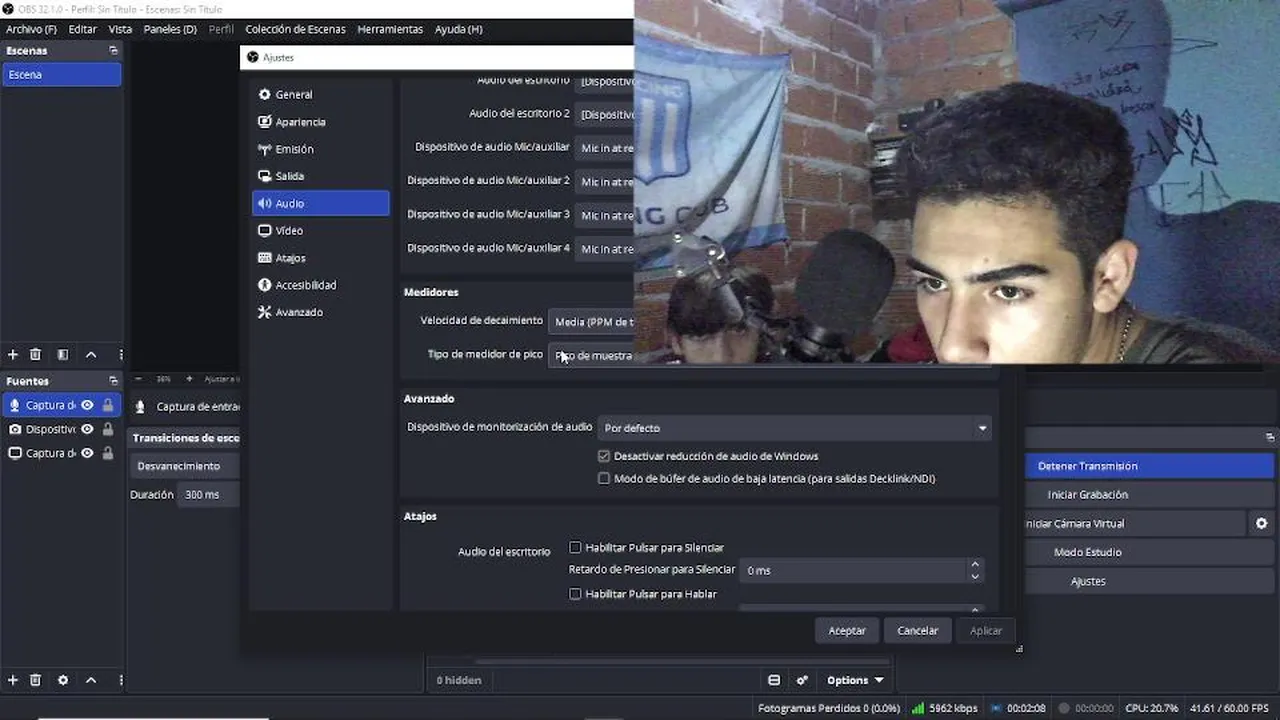Image resolution: width=1280 pixels, height=720 pixels.
Task: Zoom out the preview with the minus icon
Action: tap(138, 379)
